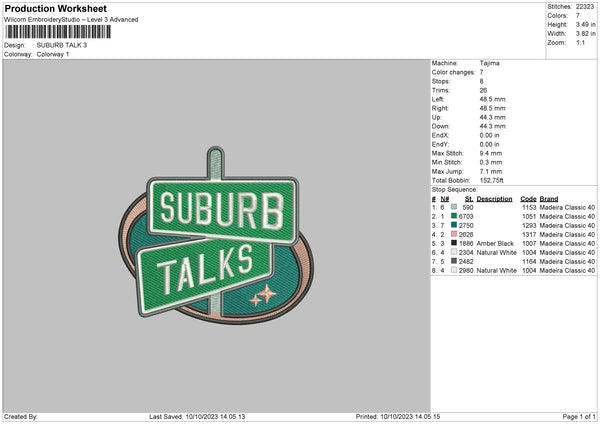Select the Tajima machine value
The height and width of the screenshot is (424, 600).
490,63
